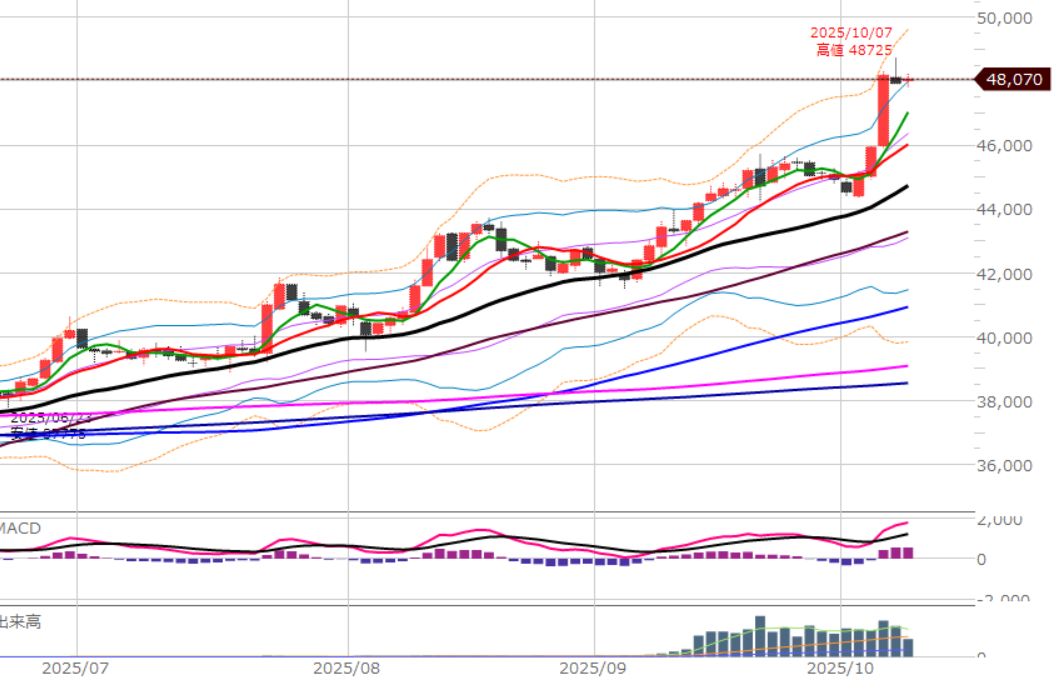This screenshot has height=696, width=1057.
Task: Click the 出来高 volume panel label
Action: click(20, 622)
